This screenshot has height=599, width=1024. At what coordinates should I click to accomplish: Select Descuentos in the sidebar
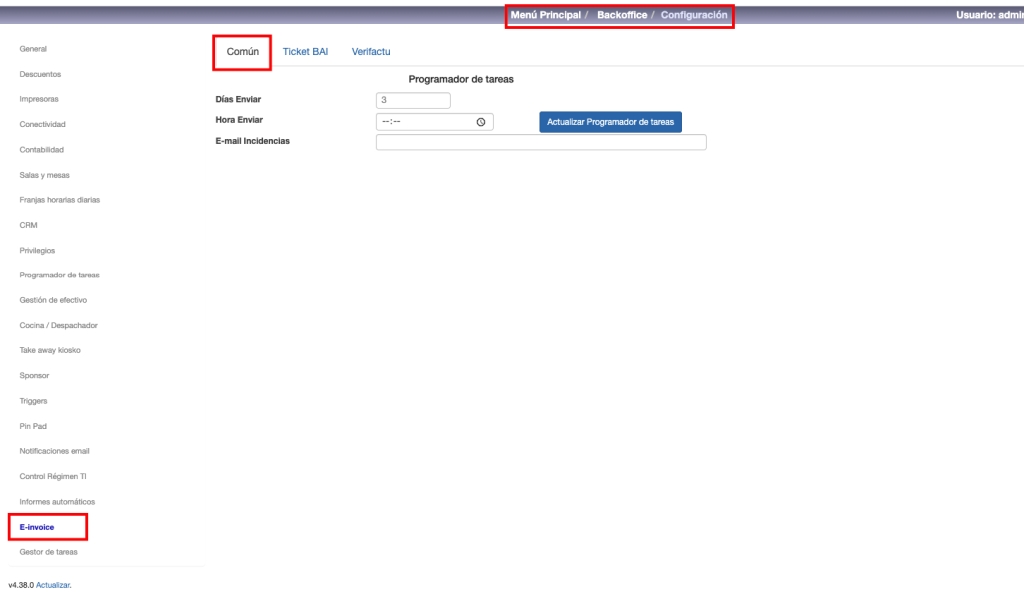[40, 74]
